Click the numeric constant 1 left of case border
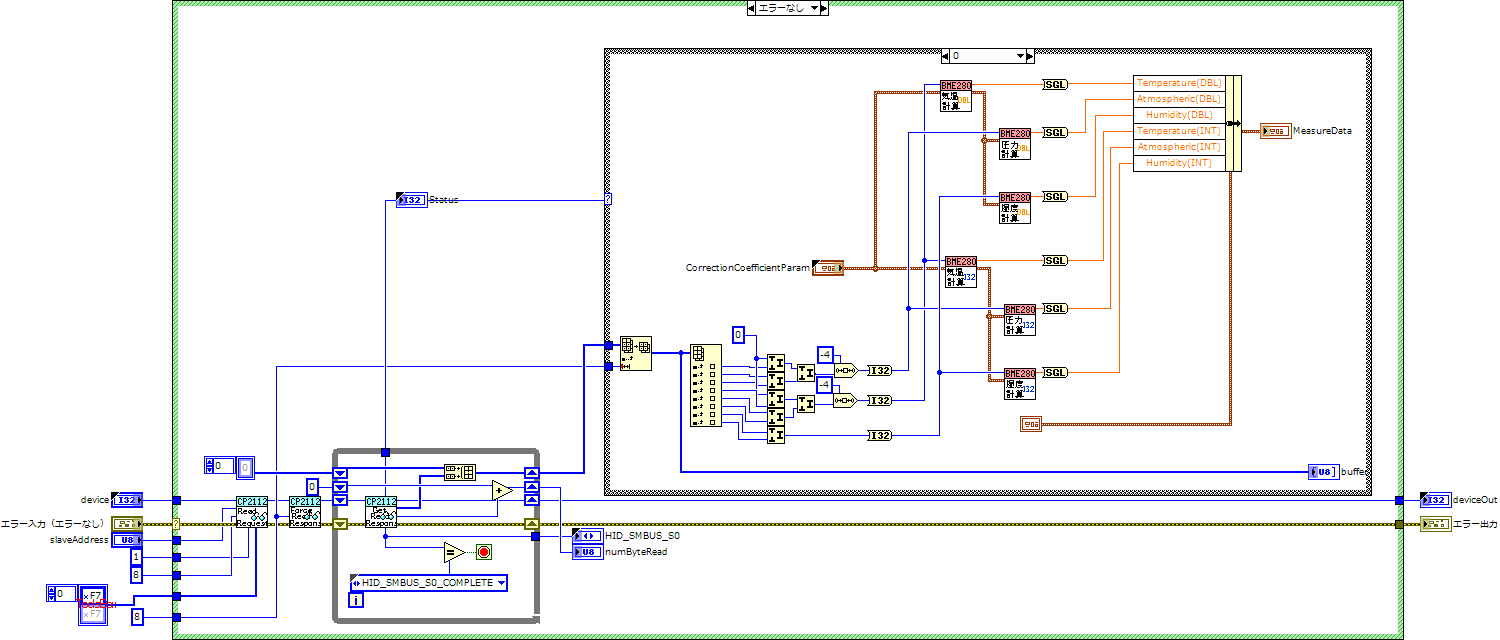 [137, 556]
